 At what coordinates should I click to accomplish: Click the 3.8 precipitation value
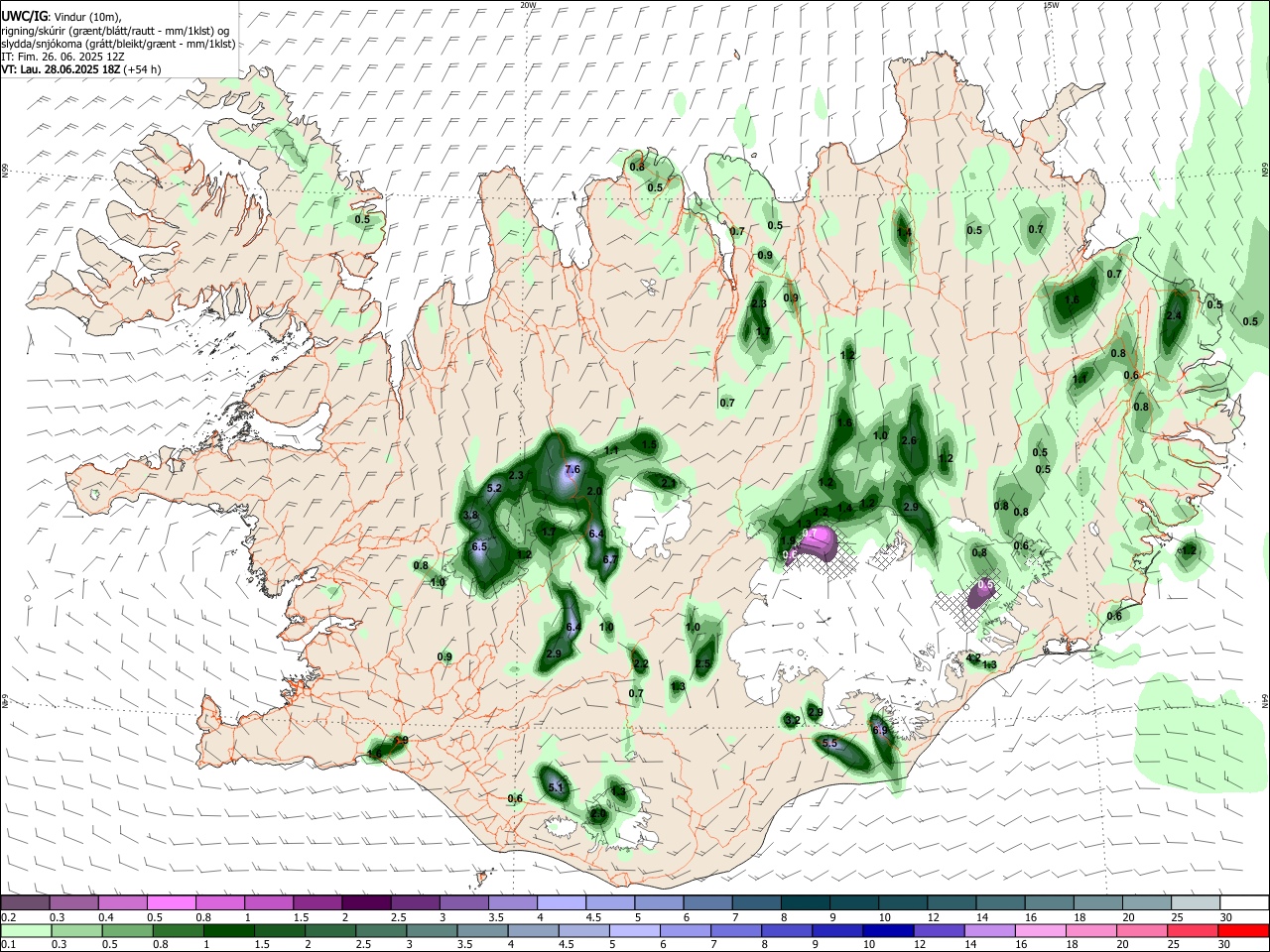click(x=471, y=516)
